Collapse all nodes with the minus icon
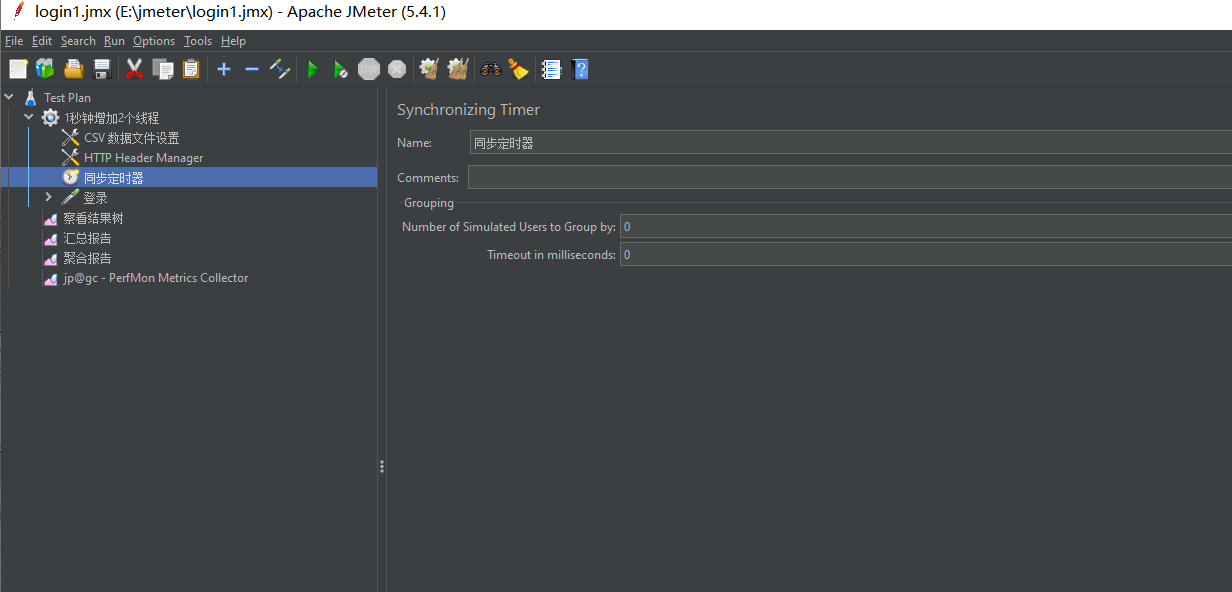 tap(252, 69)
